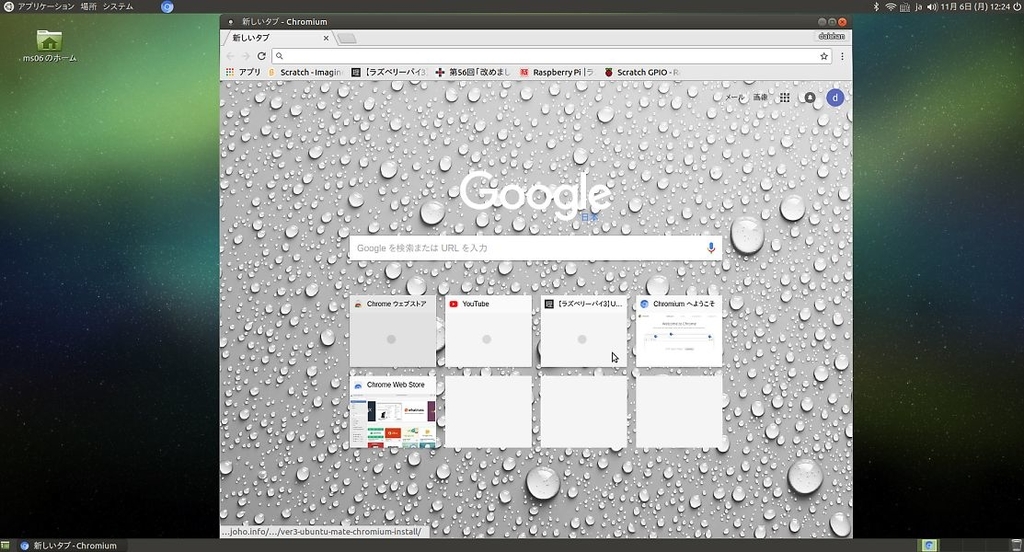Open the 場所 menu in the top panel
The width and height of the screenshot is (1024, 552).
click(x=88, y=7)
